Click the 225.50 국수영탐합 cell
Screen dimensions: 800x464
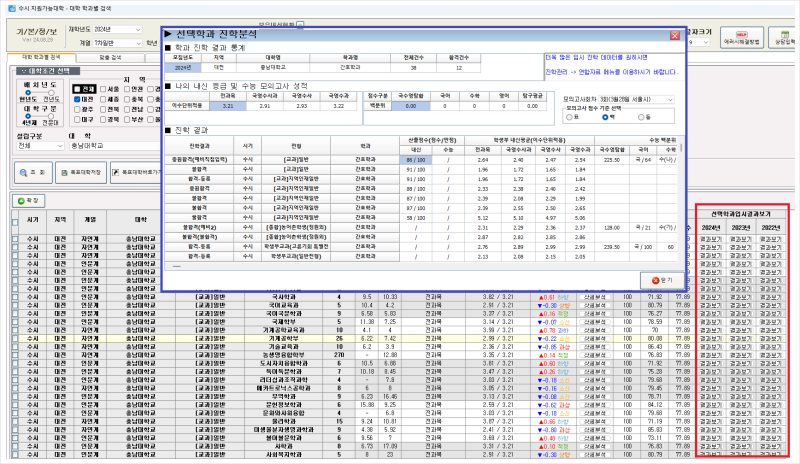pyautogui.click(x=612, y=160)
